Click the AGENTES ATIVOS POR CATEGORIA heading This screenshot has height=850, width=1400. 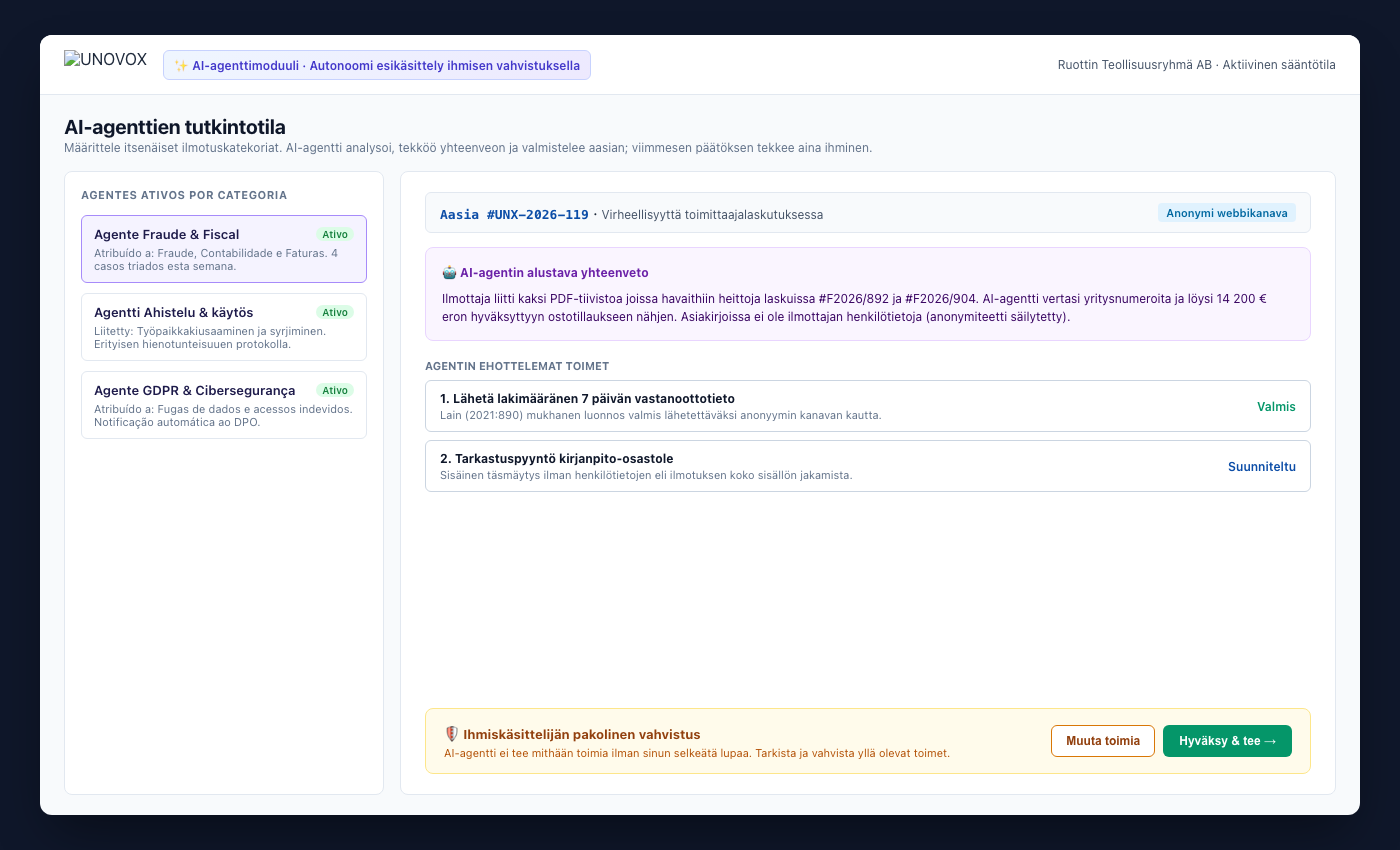point(184,195)
